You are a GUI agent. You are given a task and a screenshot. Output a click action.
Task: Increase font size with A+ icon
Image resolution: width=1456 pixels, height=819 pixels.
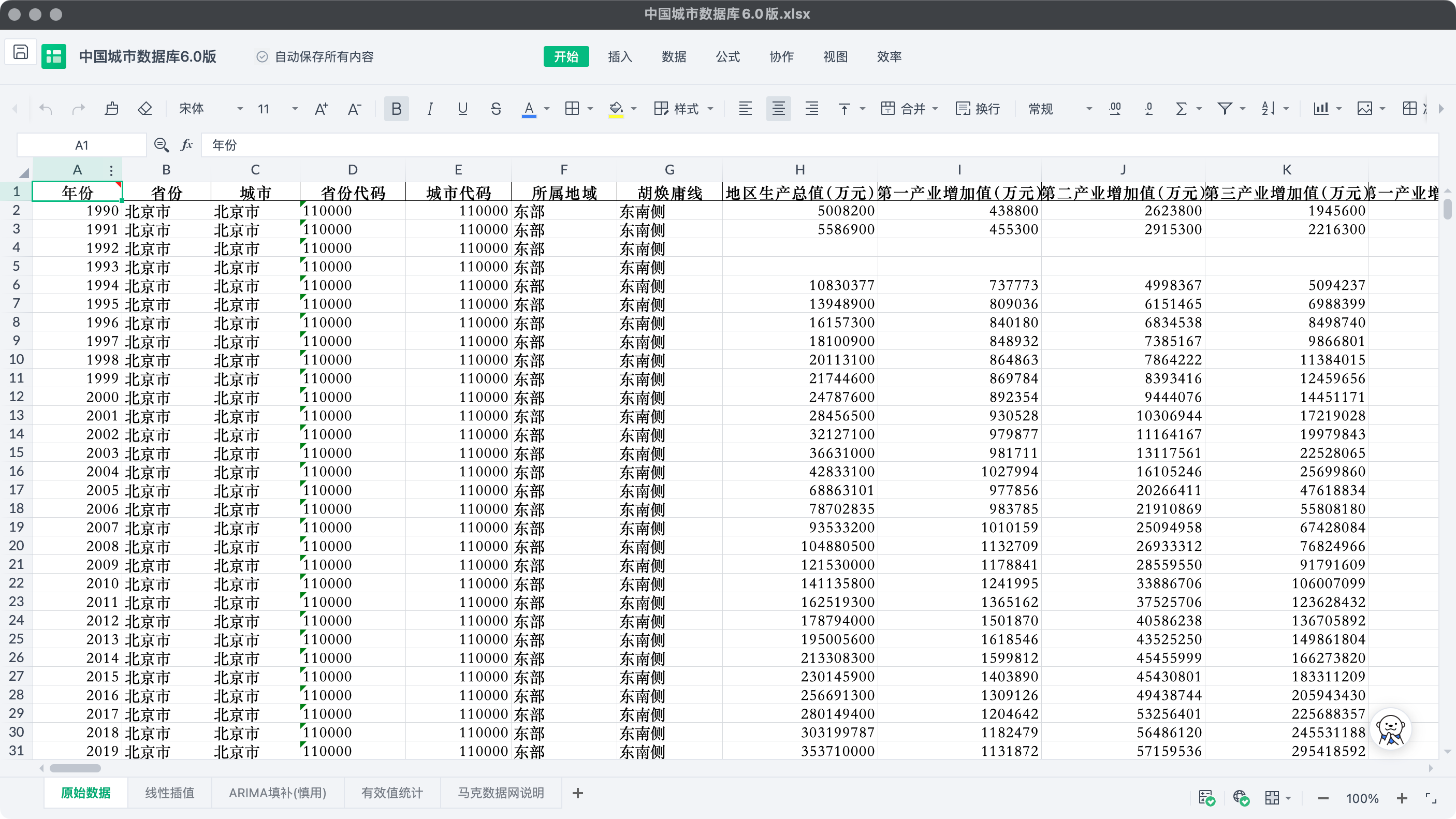(x=321, y=109)
